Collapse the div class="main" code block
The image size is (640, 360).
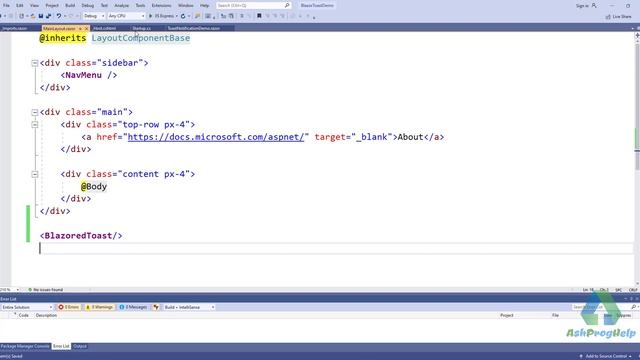tap(35, 112)
